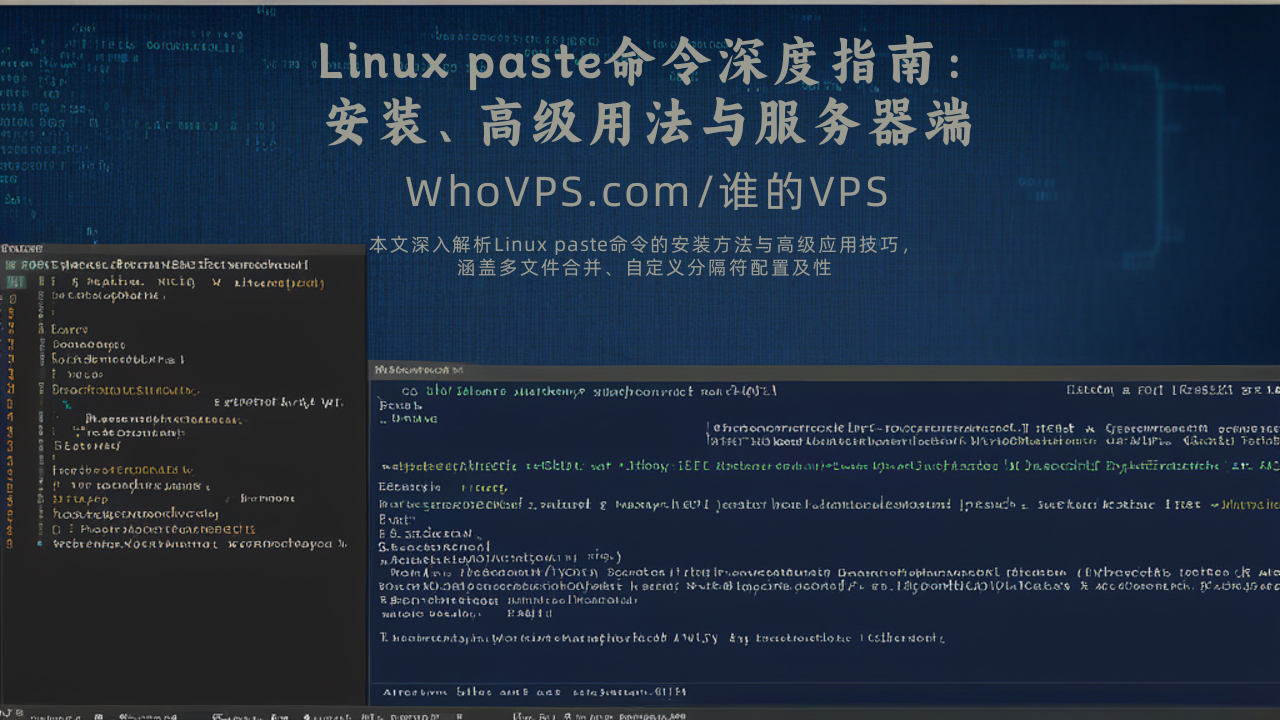Open the WhoVPS.com/谁的VPS site label
The image size is (1280, 720).
647,193
